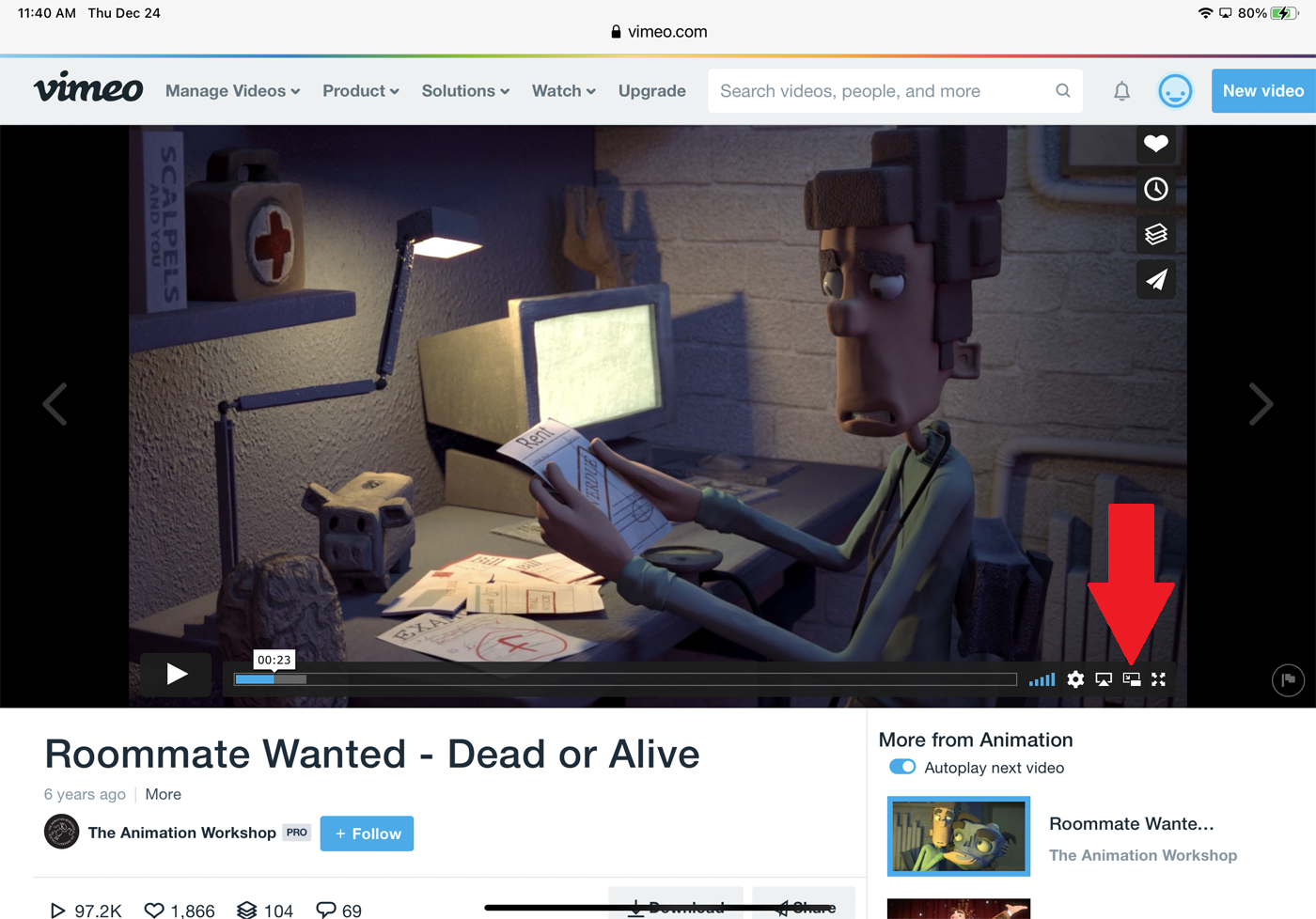
Task: Seek on the video progress bar
Action: point(625,679)
